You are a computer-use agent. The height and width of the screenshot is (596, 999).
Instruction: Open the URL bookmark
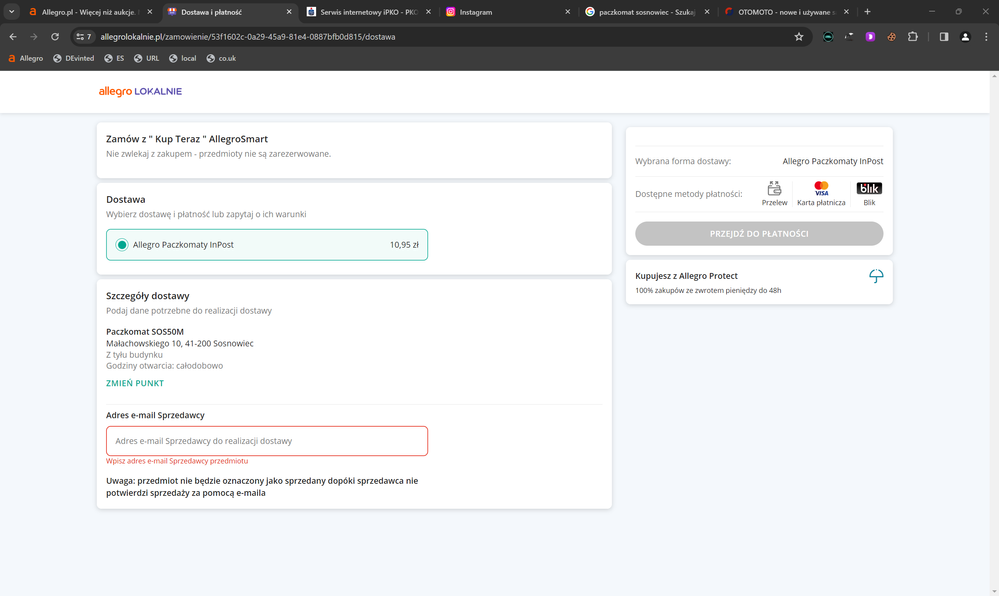coord(147,58)
